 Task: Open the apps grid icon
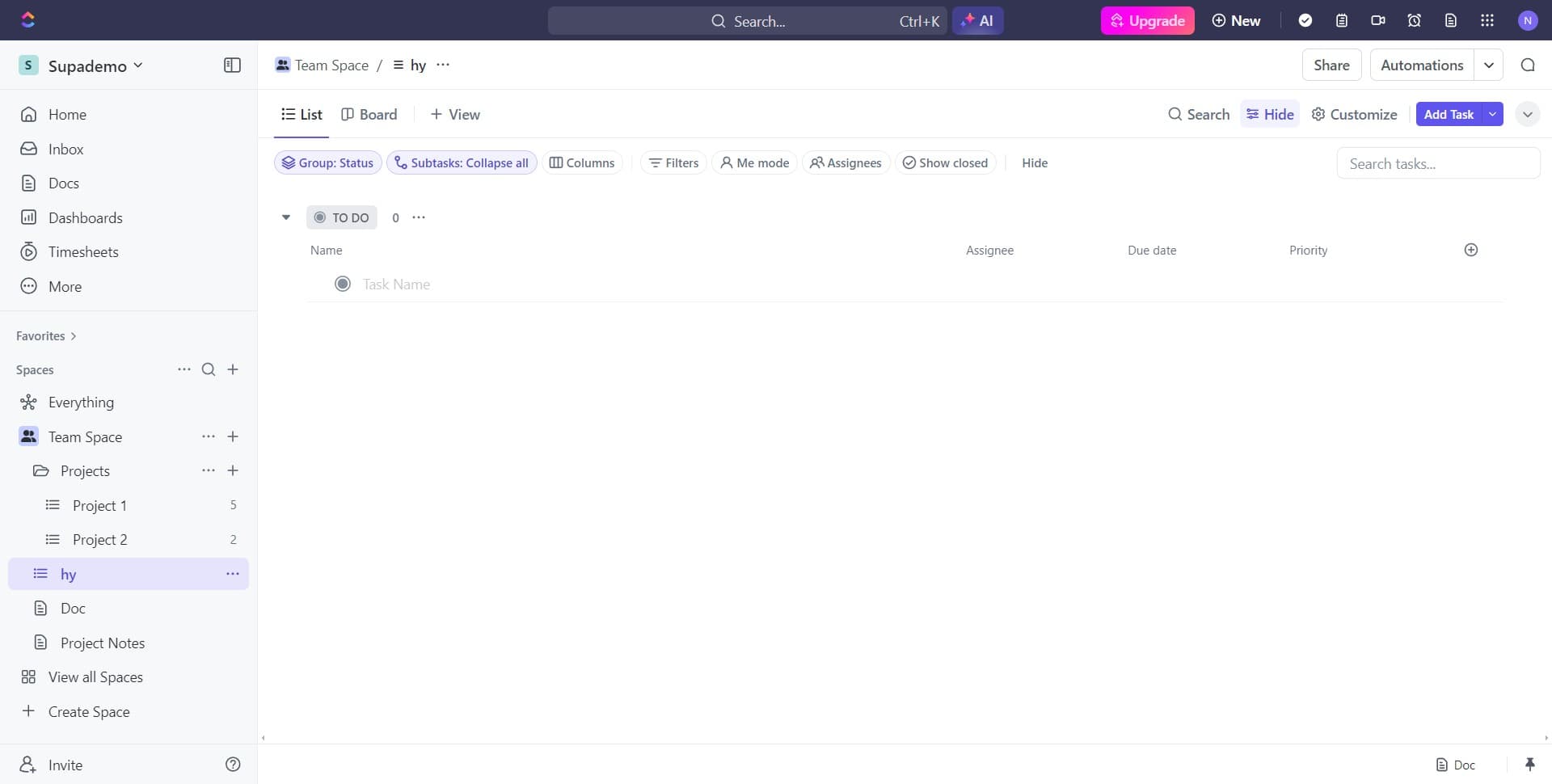click(1487, 21)
